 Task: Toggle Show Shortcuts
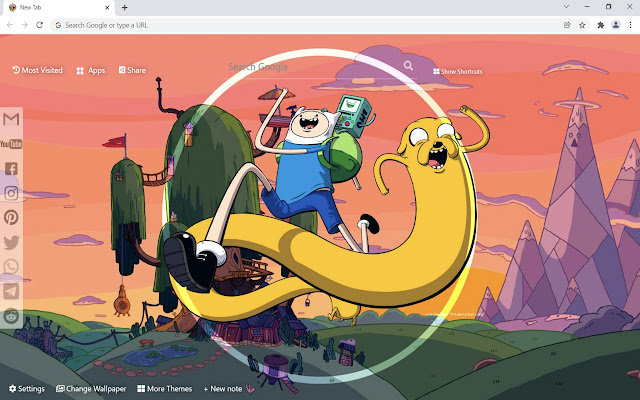[x=458, y=71]
